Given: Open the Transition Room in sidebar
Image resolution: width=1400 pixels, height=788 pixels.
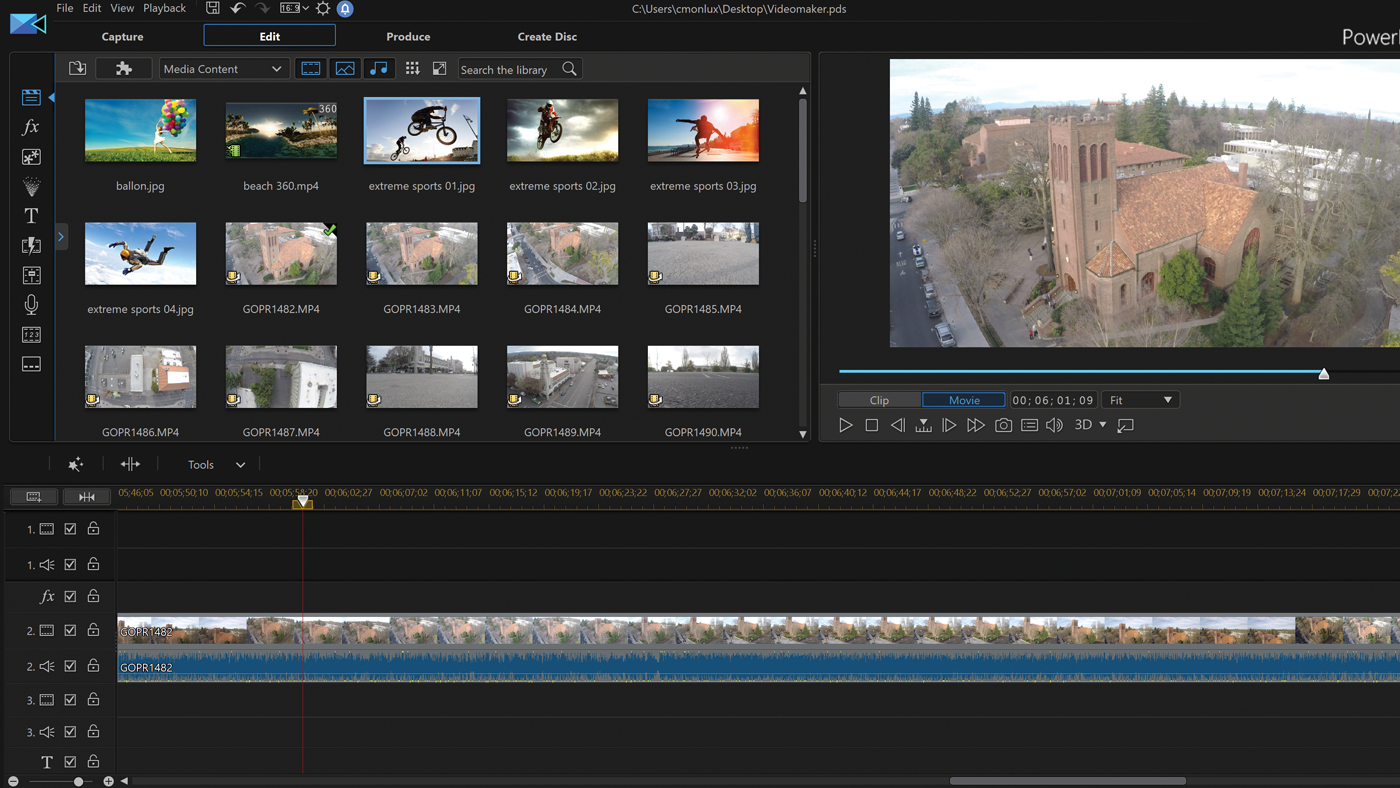Looking at the screenshot, I should 31,245.
